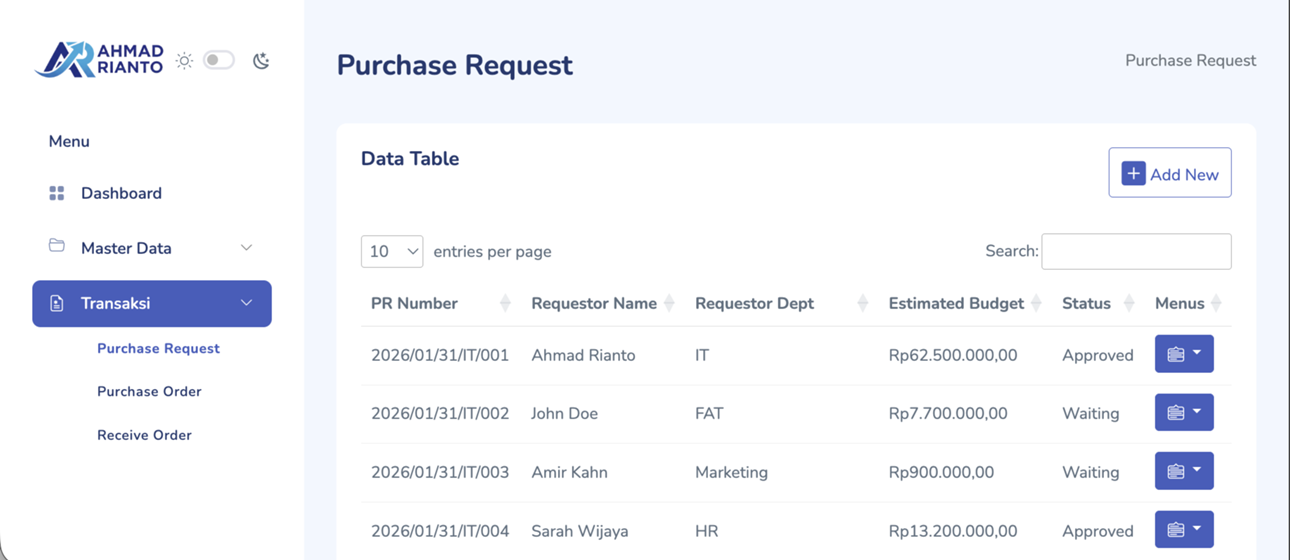The height and width of the screenshot is (560, 1290).
Task: Click the budget Rp13.200.000,00
Action: pyautogui.click(x=953, y=531)
